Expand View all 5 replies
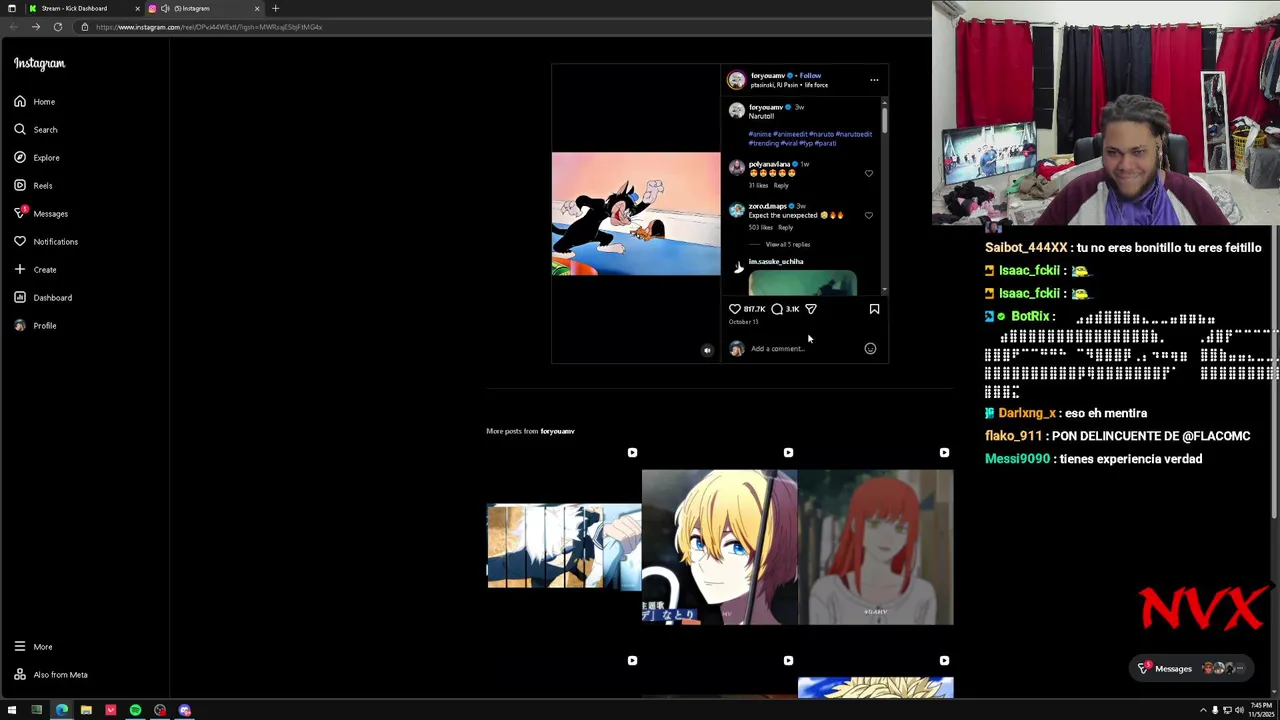 tap(787, 244)
